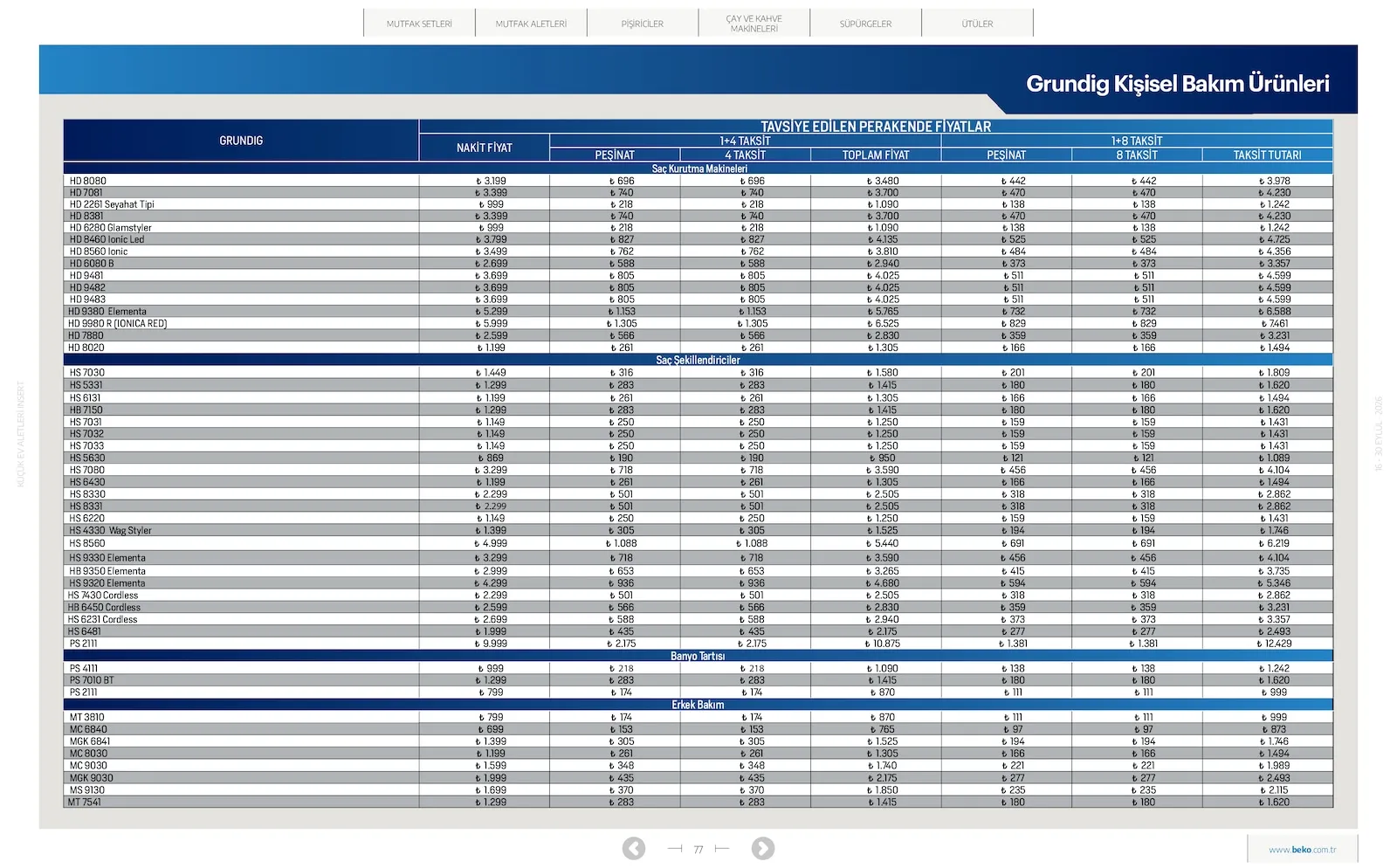Click the 7.461 installment total value
The height and width of the screenshot is (868, 1397).
(x=1275, y=323)
